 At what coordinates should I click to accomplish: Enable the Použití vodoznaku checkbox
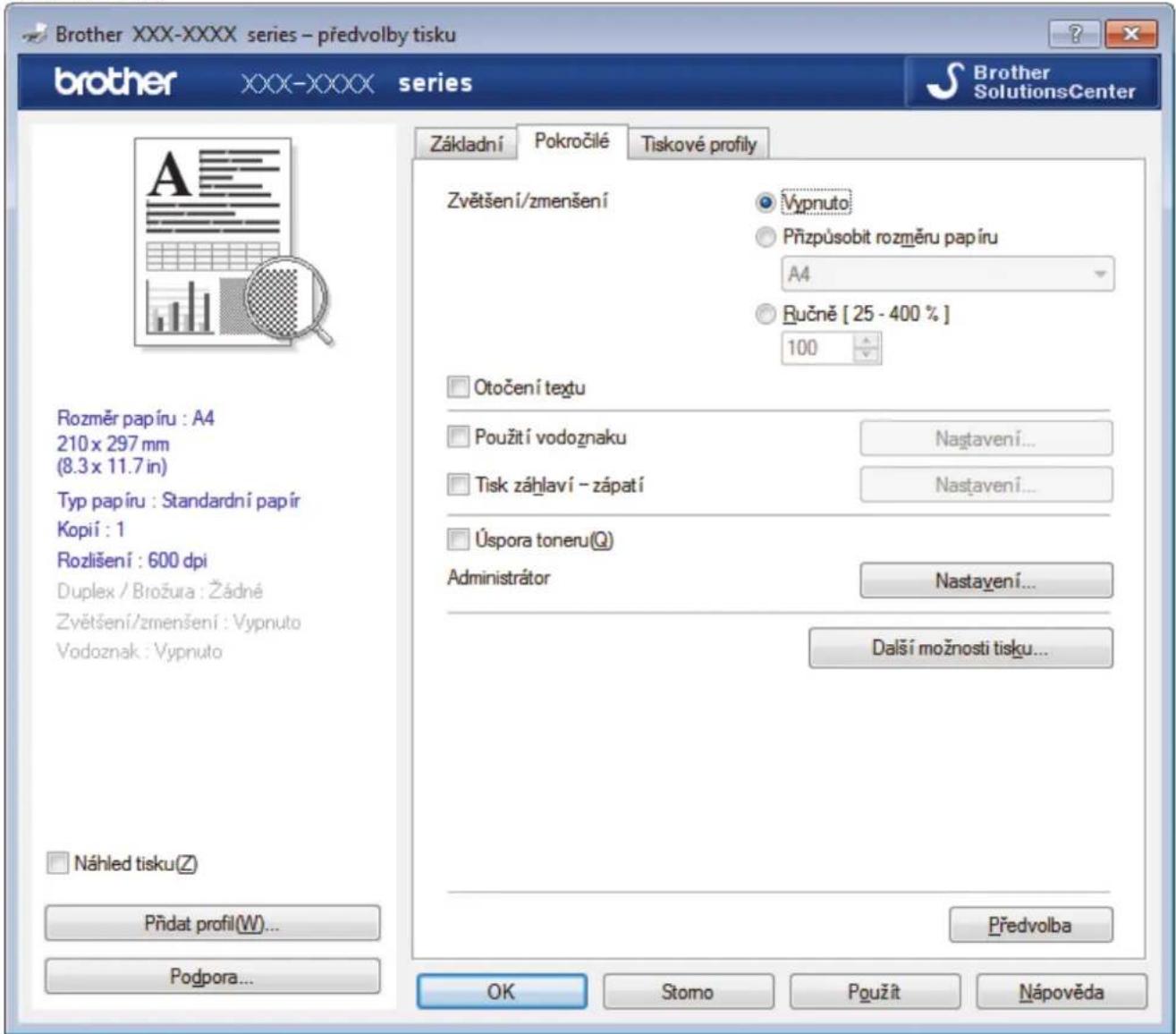[458, 437]
